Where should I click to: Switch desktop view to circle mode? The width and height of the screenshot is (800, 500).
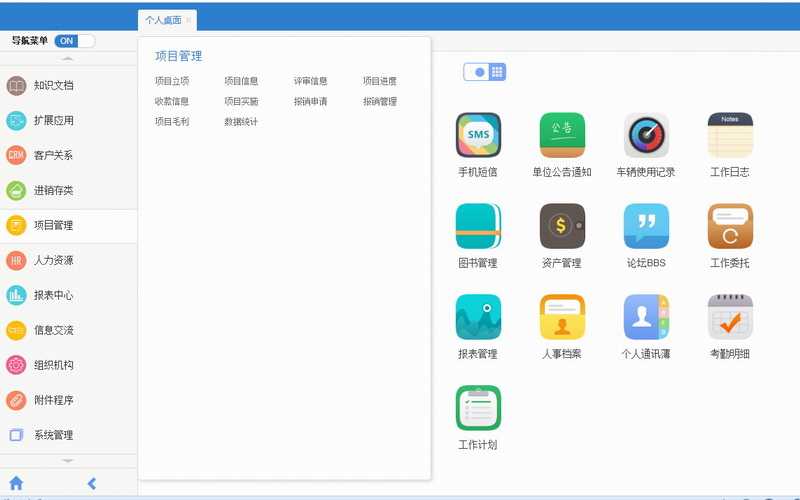479,72
